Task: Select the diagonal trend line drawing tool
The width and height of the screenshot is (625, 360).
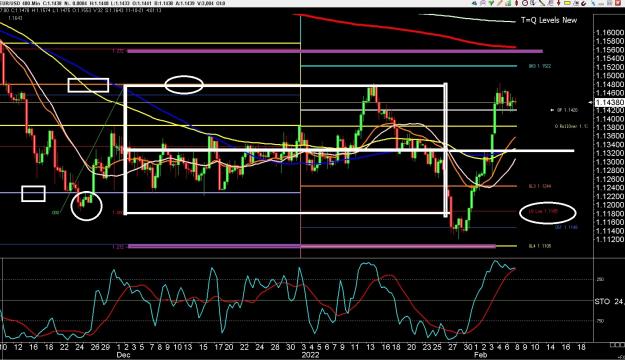Action: (x=542, y=3)
